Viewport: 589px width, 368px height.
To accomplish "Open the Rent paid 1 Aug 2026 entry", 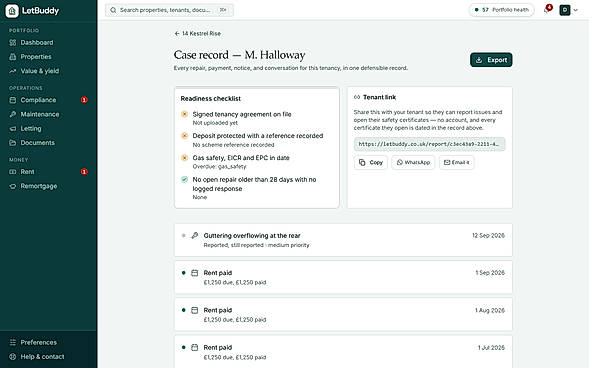I will point(343,315).
